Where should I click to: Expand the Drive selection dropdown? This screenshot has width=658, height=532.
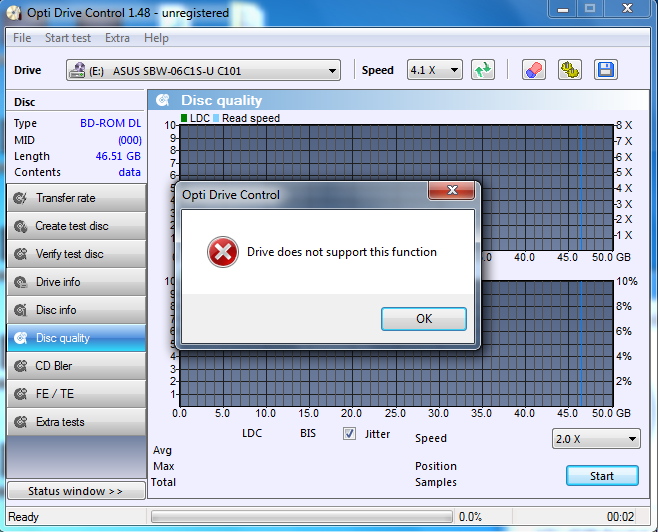(x=203, y=70)
